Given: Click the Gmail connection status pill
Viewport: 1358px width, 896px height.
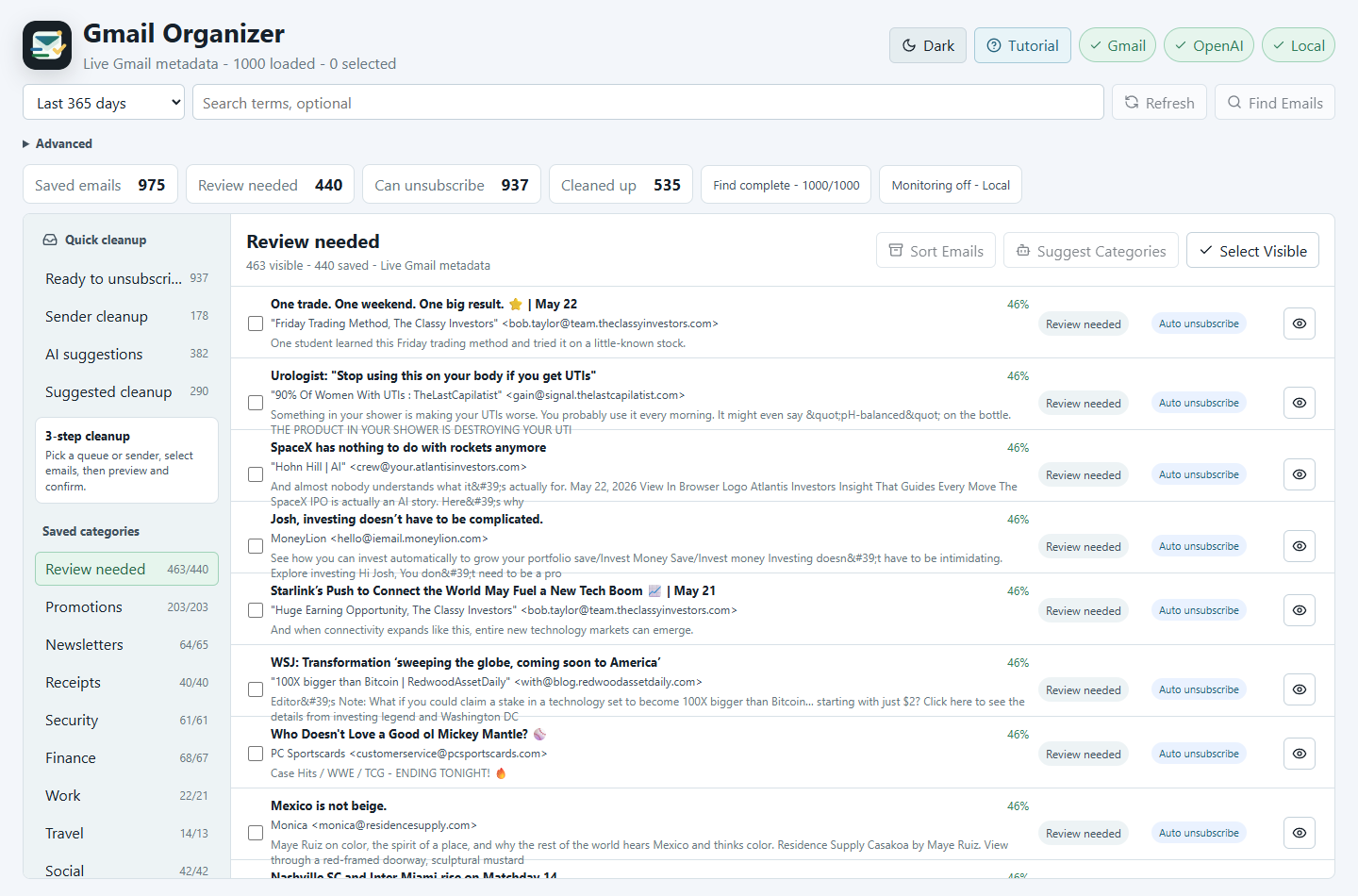Looking at the screenshot, I should pos(1118,45).
